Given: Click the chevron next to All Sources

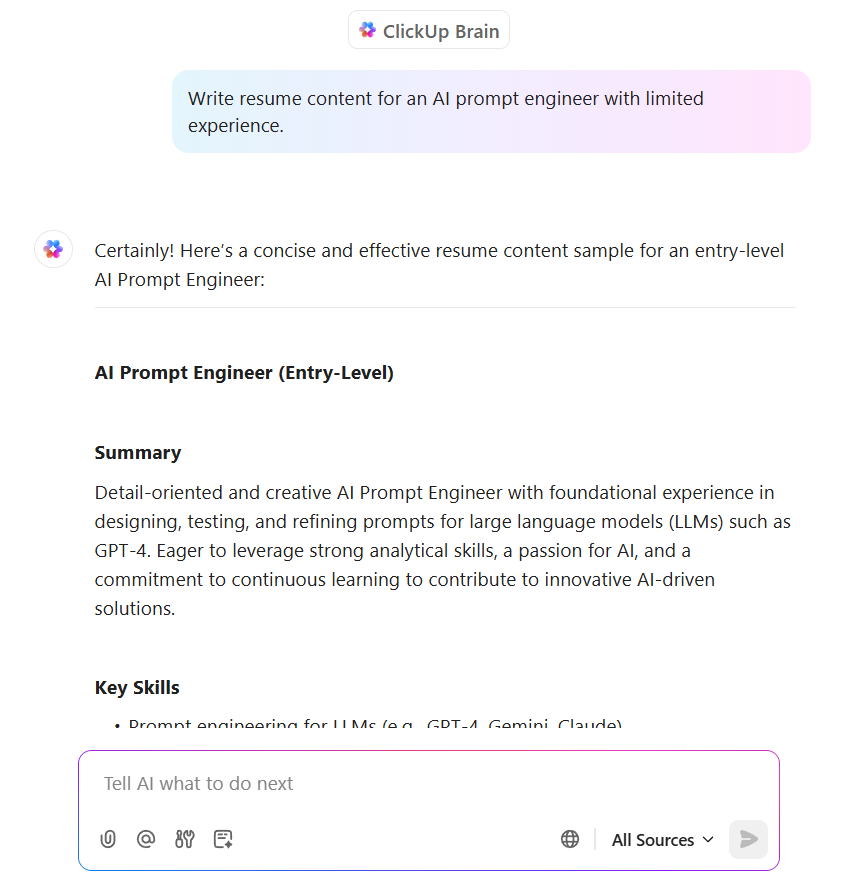Looking at the screenshot, I should 708,840.
